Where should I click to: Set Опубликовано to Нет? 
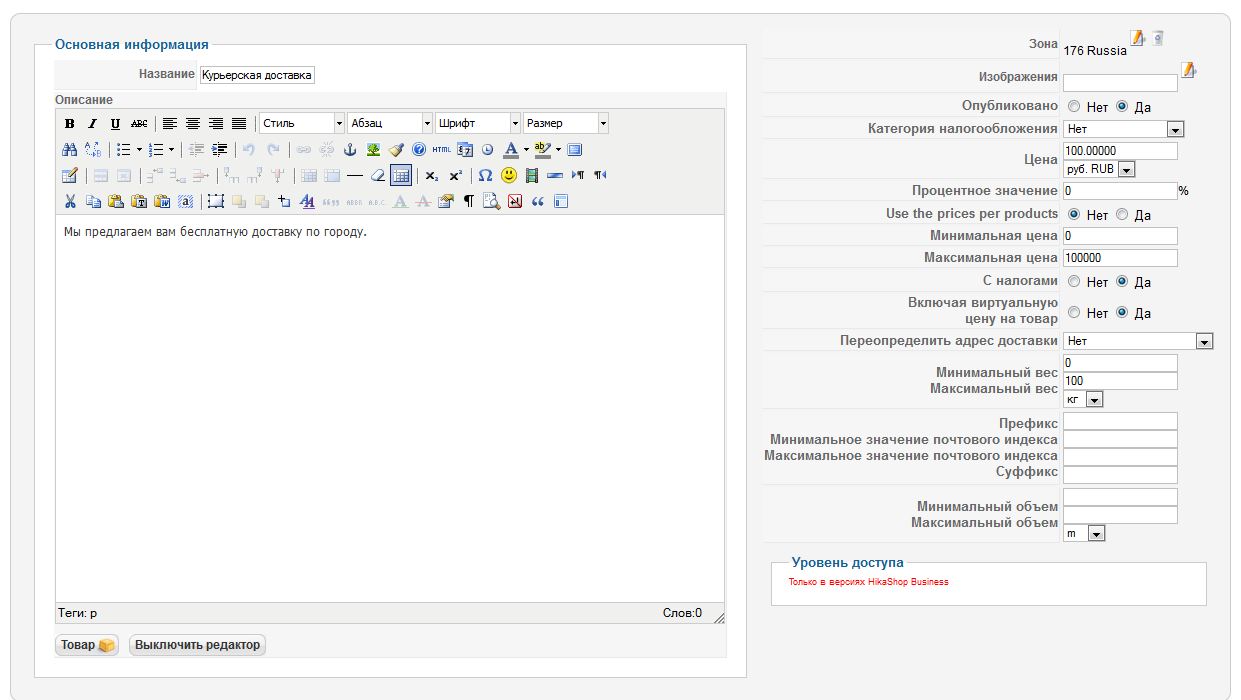coord(1074,106)
